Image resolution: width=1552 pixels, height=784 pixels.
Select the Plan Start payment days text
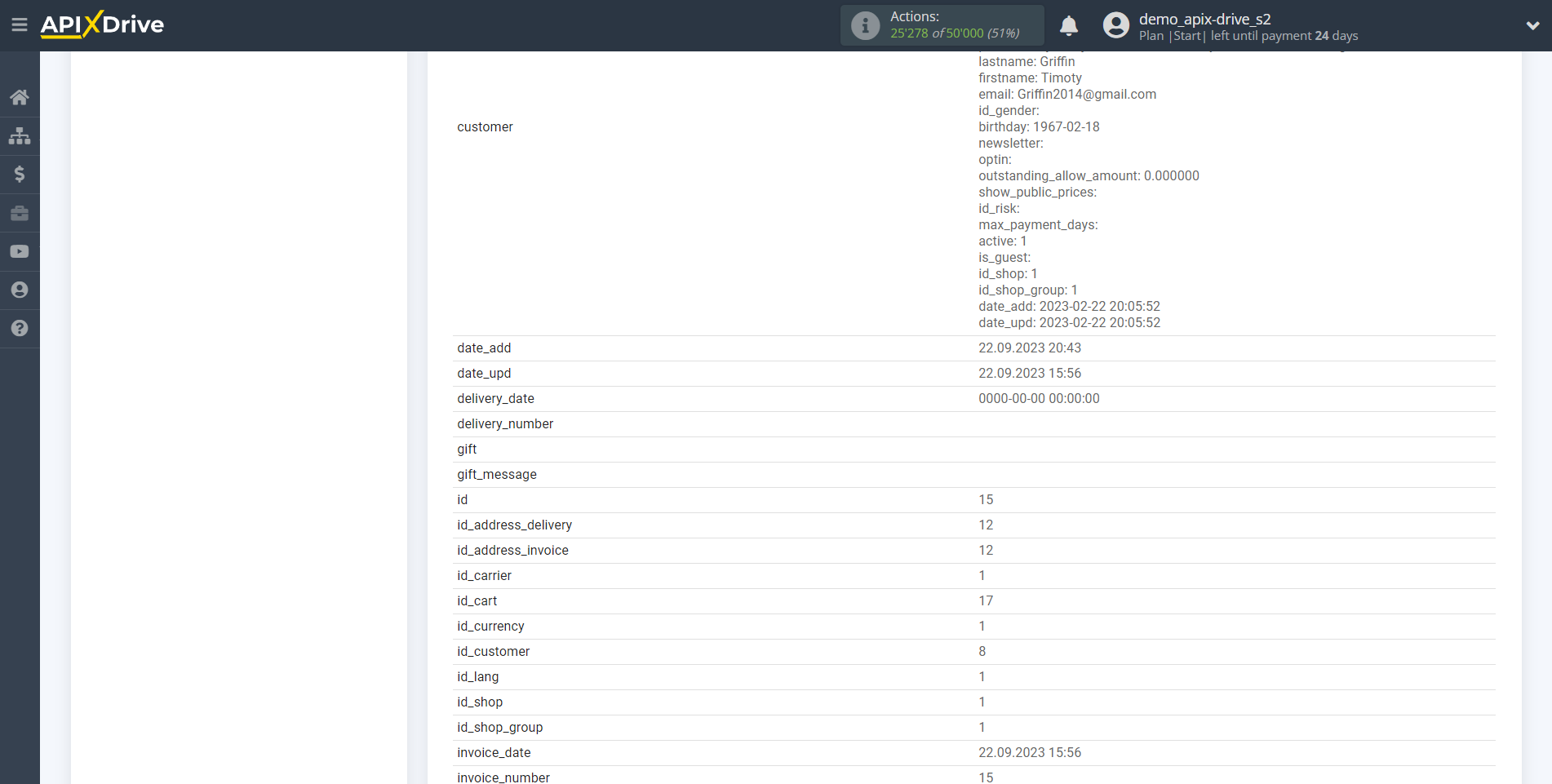click(x=1248, y=36)
